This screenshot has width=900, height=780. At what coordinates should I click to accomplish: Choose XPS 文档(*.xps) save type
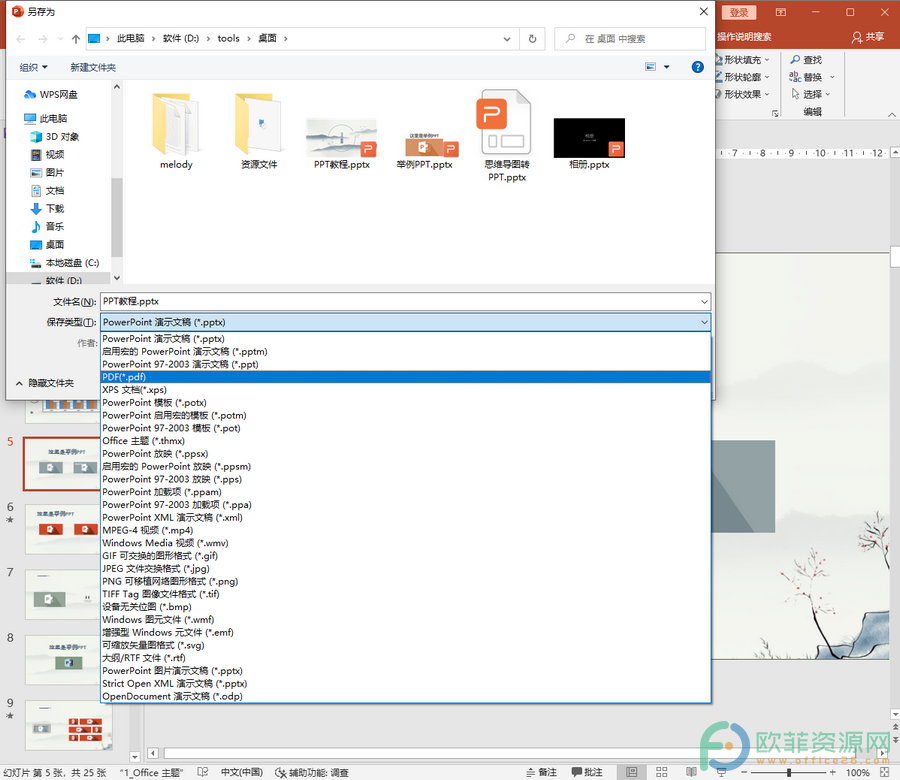click(x=406, y=390)
